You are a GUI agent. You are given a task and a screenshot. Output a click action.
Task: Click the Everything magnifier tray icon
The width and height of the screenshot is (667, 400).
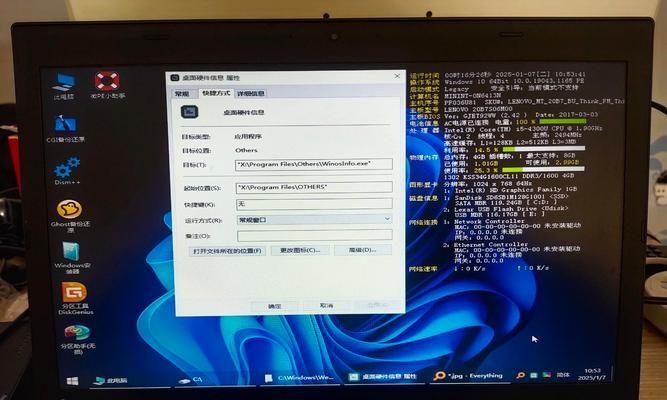[x=520, y=375]
